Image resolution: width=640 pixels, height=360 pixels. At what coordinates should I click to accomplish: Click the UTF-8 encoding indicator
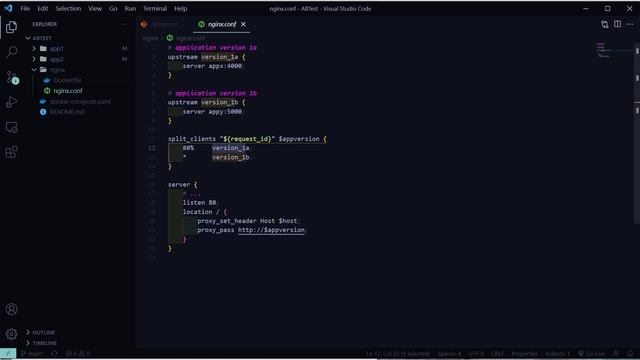coord(476,354)
